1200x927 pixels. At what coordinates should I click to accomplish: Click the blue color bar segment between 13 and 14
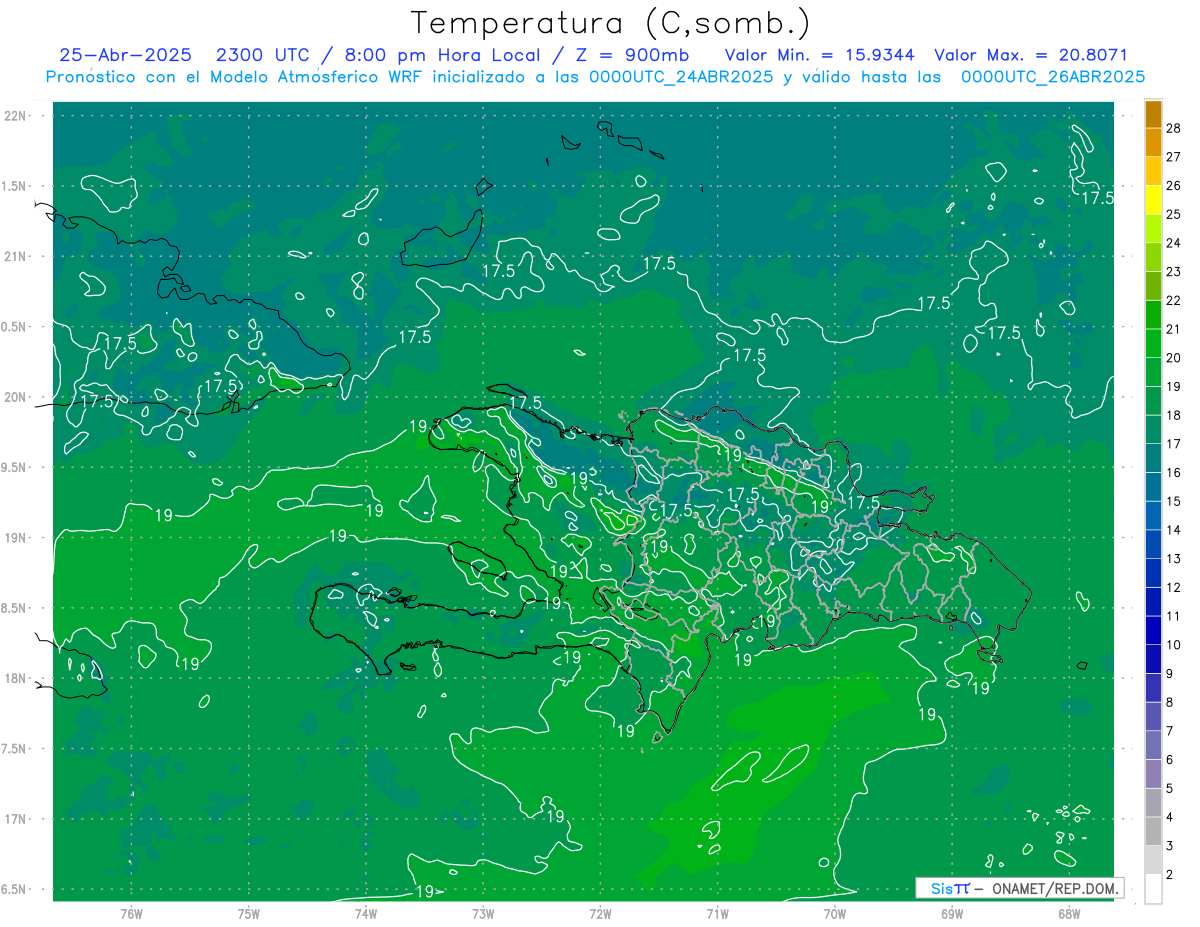click(x=1153, y=544)
